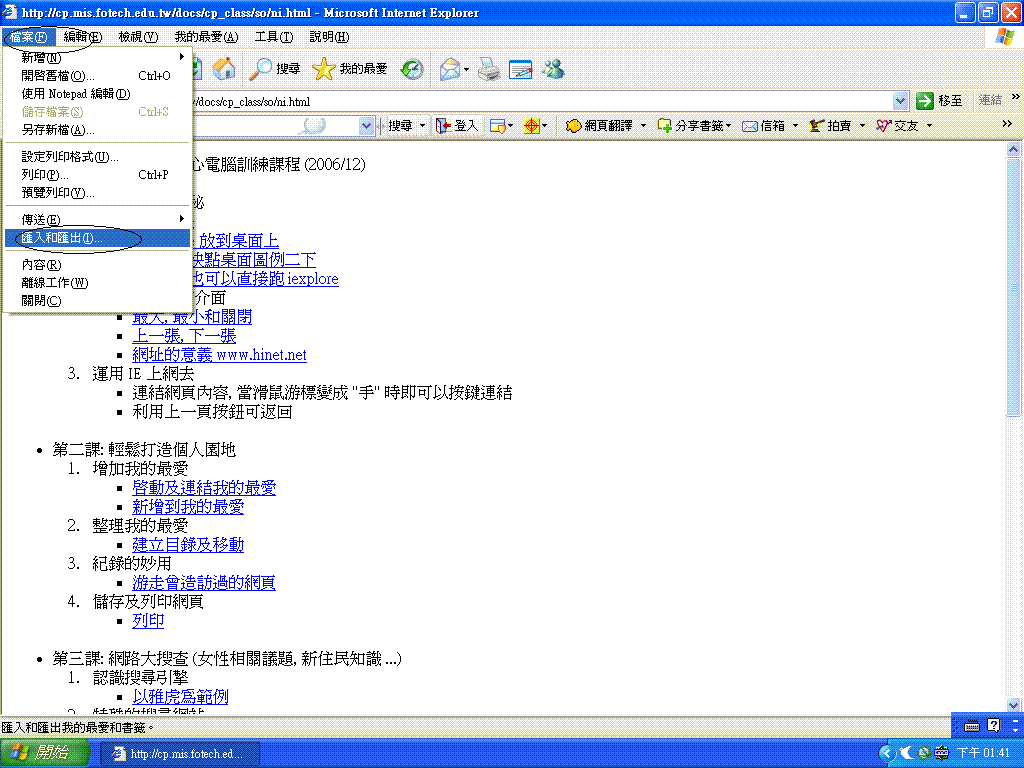Select 匯入和匯出 from the File menu
Image resolution: width=1024 pixels, height=768 pixels.
tap(62, 238)
